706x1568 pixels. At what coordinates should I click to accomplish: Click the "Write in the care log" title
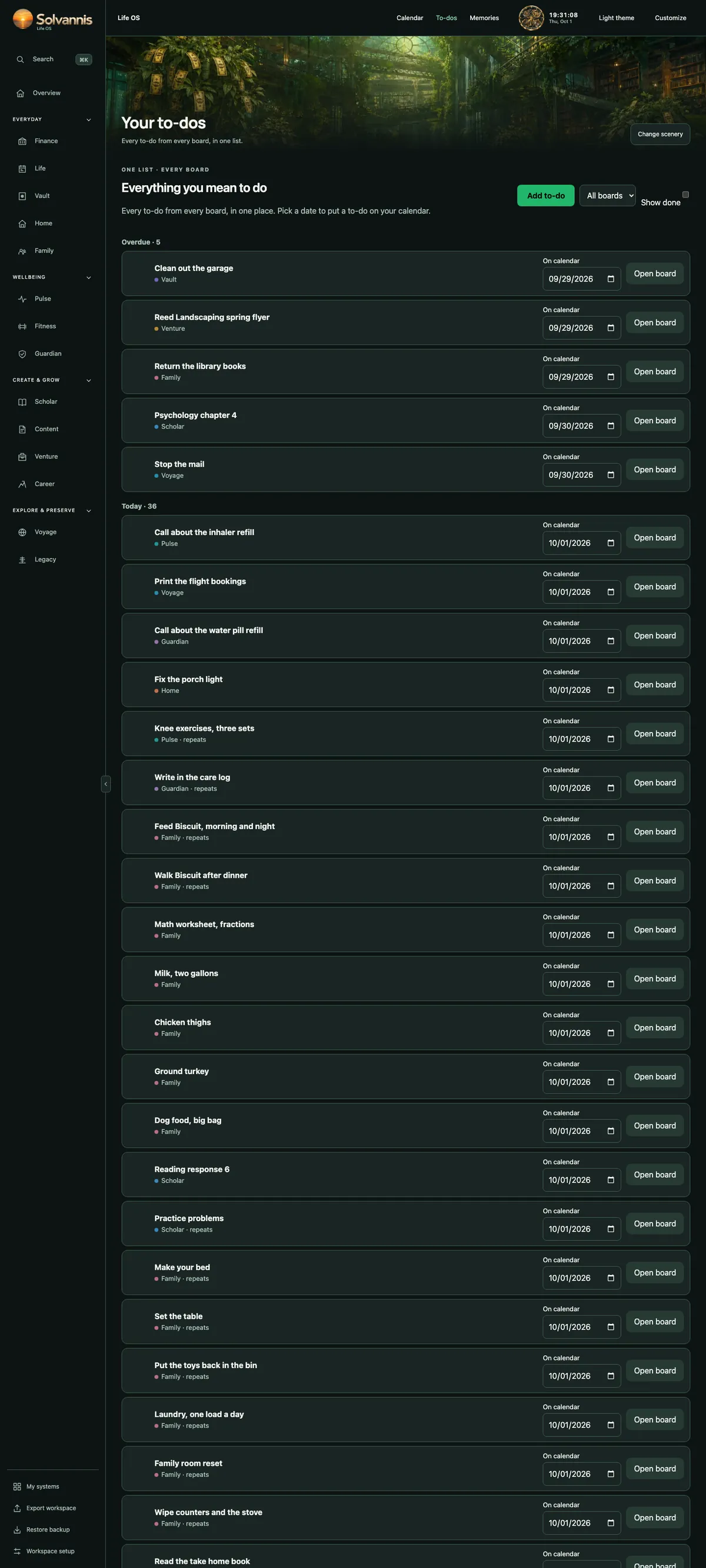(x=192, y=777)
